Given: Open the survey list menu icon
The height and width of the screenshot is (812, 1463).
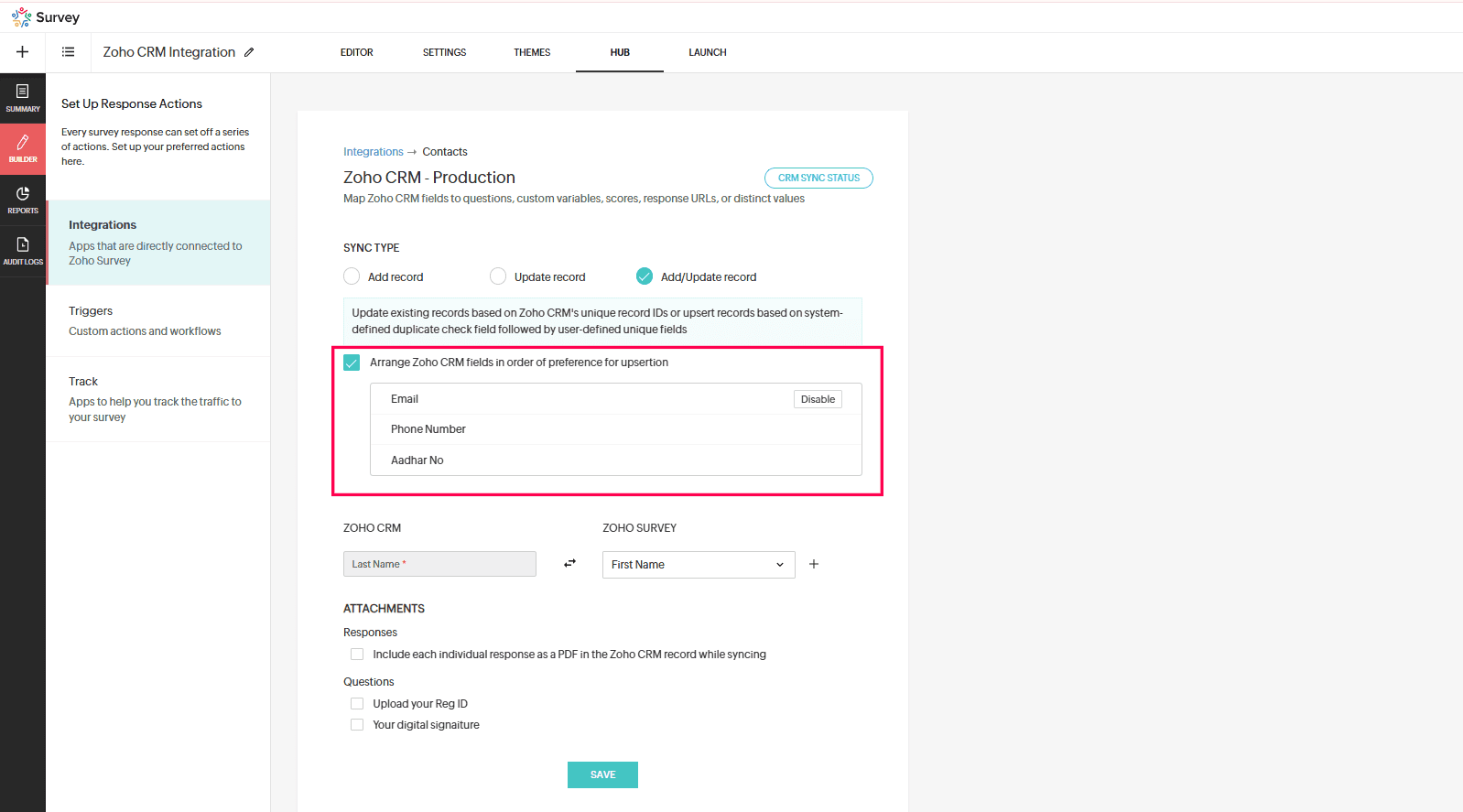Looking at the screenshot, I should point(68,52).
